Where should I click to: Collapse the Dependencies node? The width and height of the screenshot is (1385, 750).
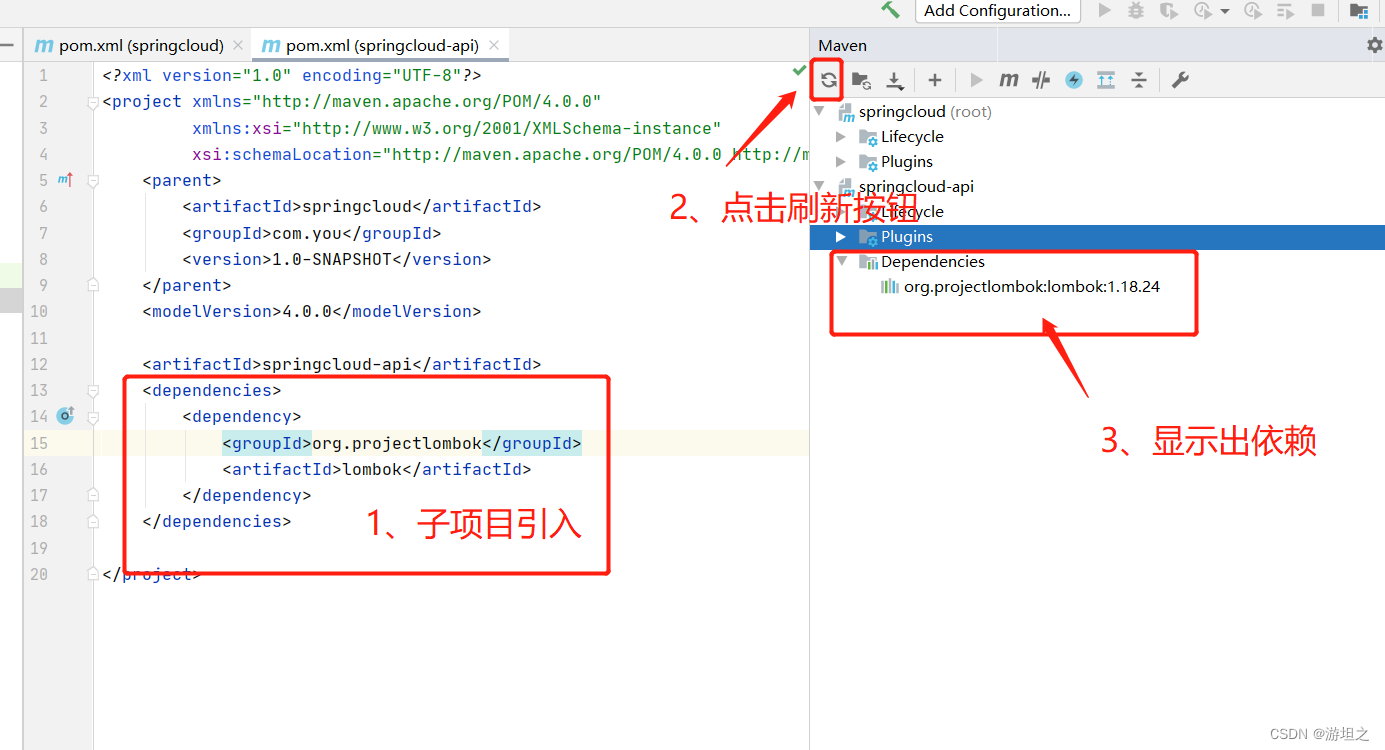click(841, 262)
